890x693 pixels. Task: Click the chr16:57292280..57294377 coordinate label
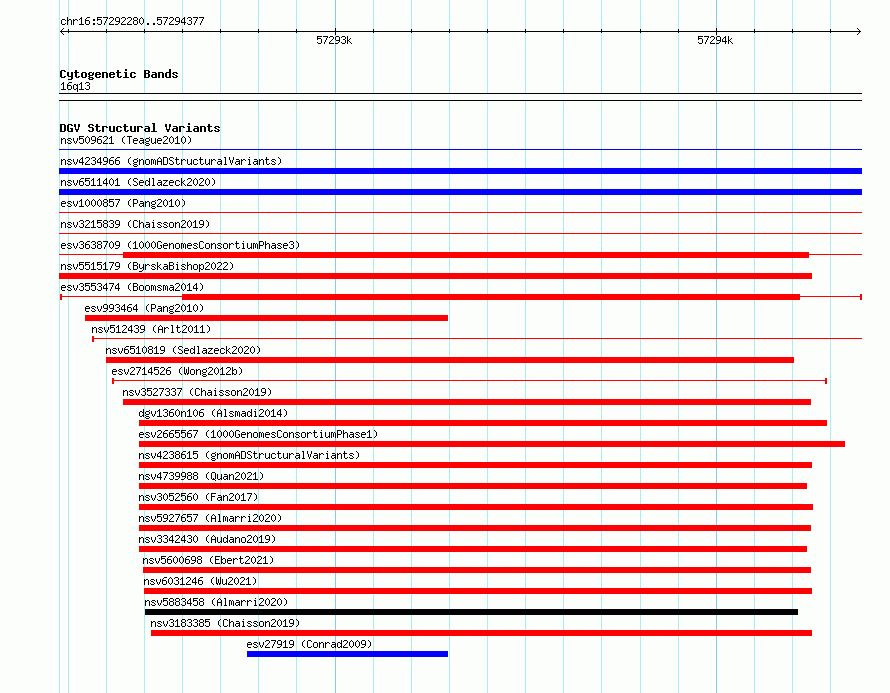tap(132, 21)
